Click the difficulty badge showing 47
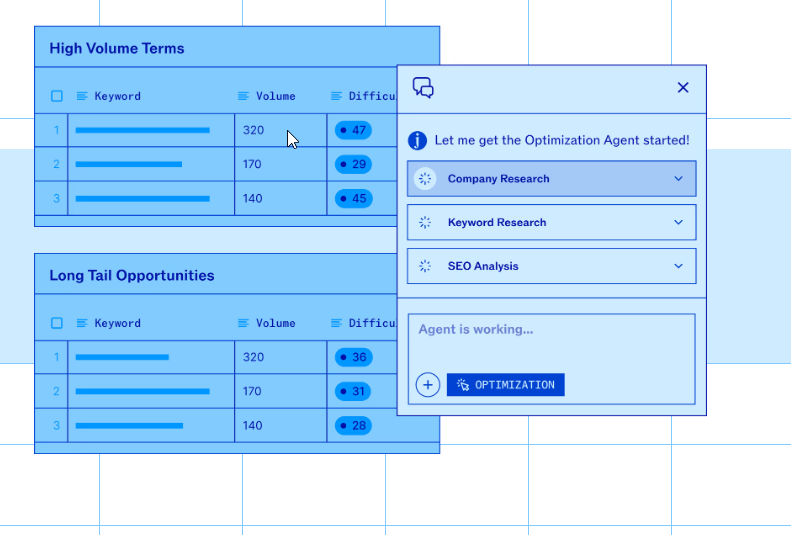The width and height of the screenshot is (791, 535). pos(353,130)
